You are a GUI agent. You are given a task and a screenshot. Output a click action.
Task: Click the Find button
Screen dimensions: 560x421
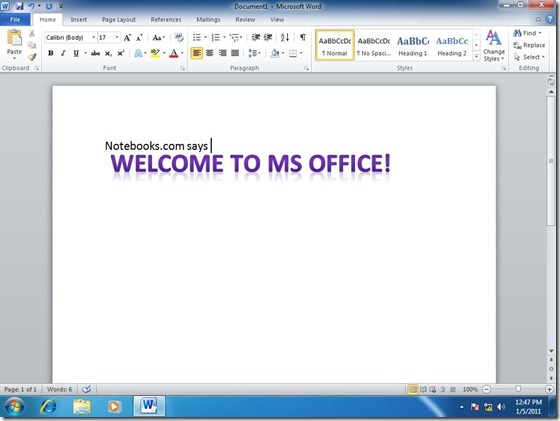527,33
